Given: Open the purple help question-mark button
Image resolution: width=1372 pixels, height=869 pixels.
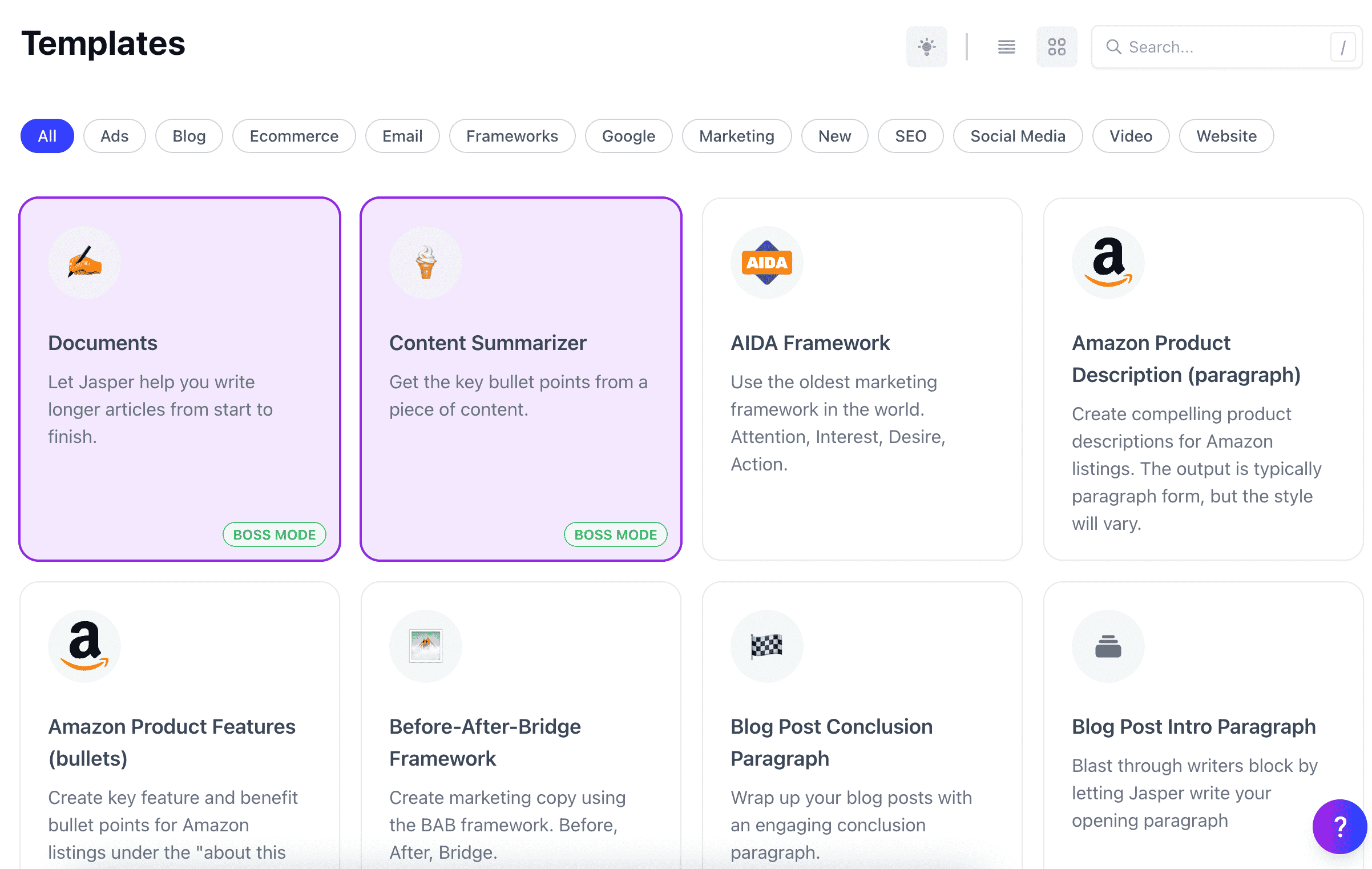Looking at the screenshot, I should coord(1340,827).
